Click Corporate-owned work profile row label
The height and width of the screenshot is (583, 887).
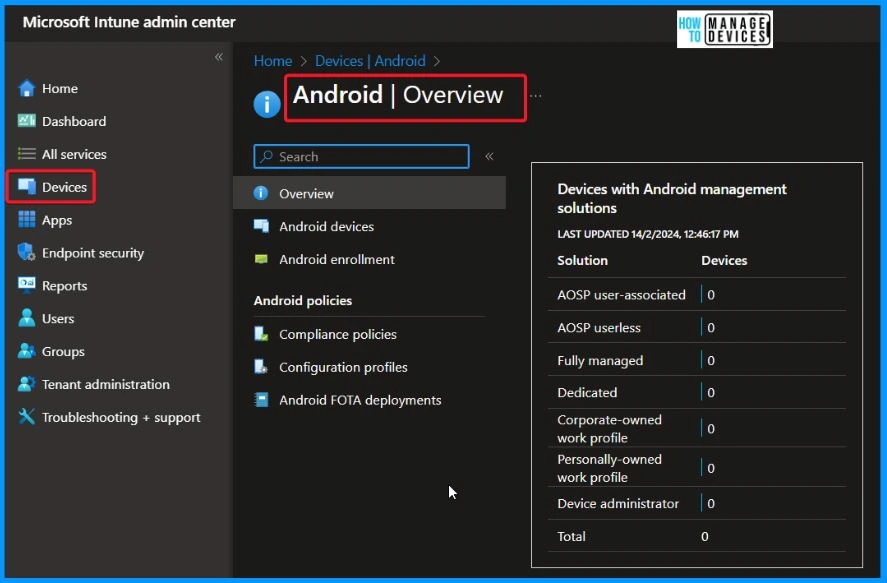pyautogui.click(x=609, y=429)
